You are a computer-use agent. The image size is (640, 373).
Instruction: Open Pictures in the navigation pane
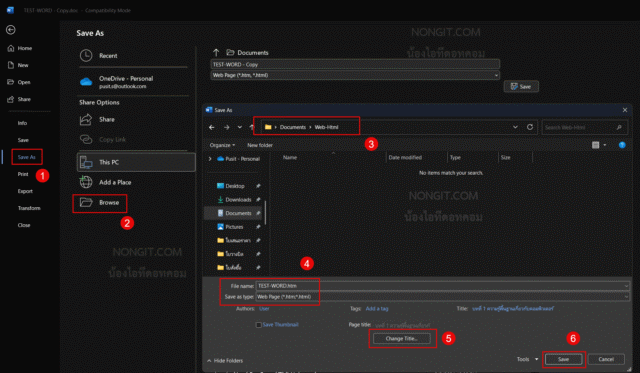point(230,227)
